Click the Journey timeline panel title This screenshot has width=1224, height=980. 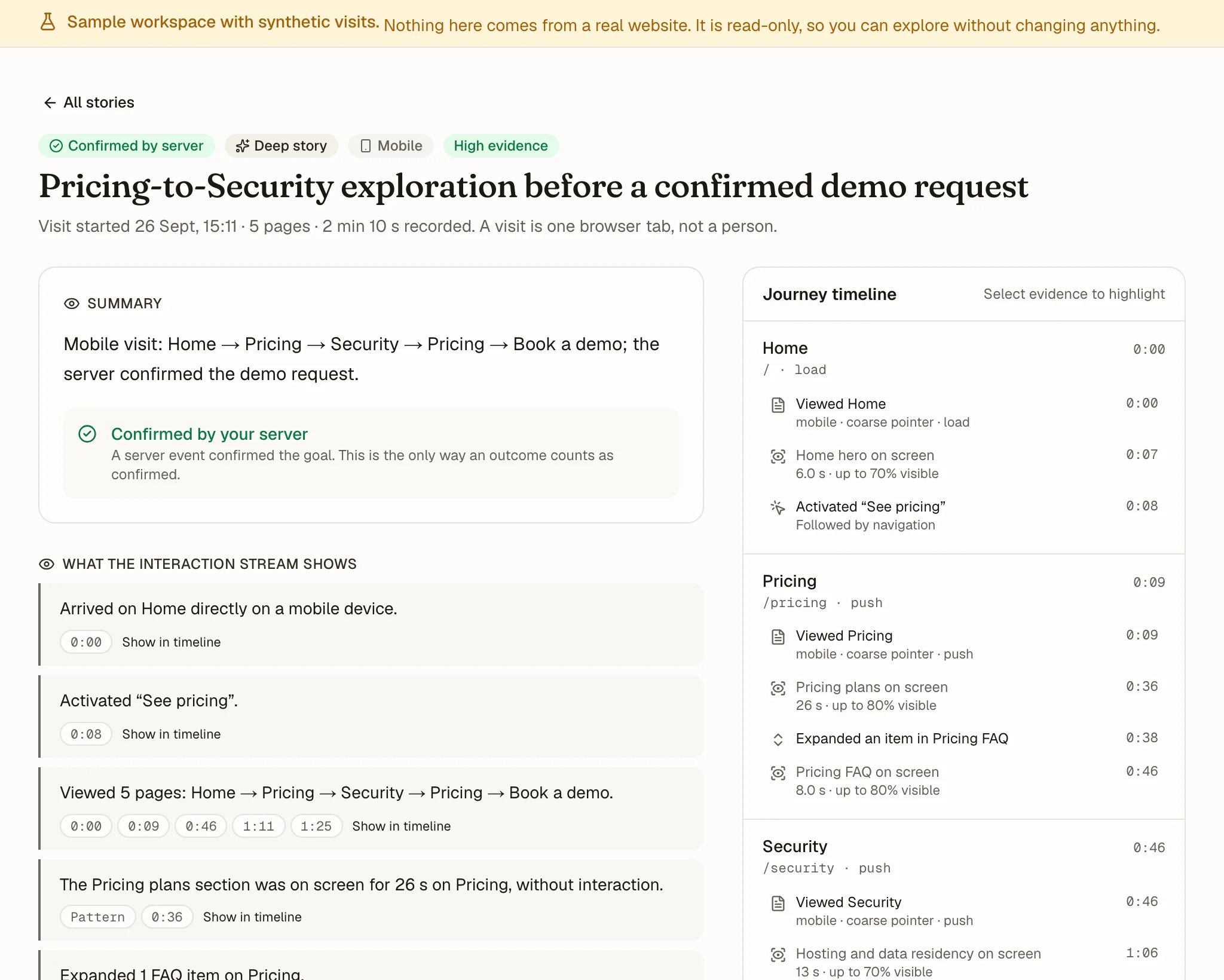829,294
